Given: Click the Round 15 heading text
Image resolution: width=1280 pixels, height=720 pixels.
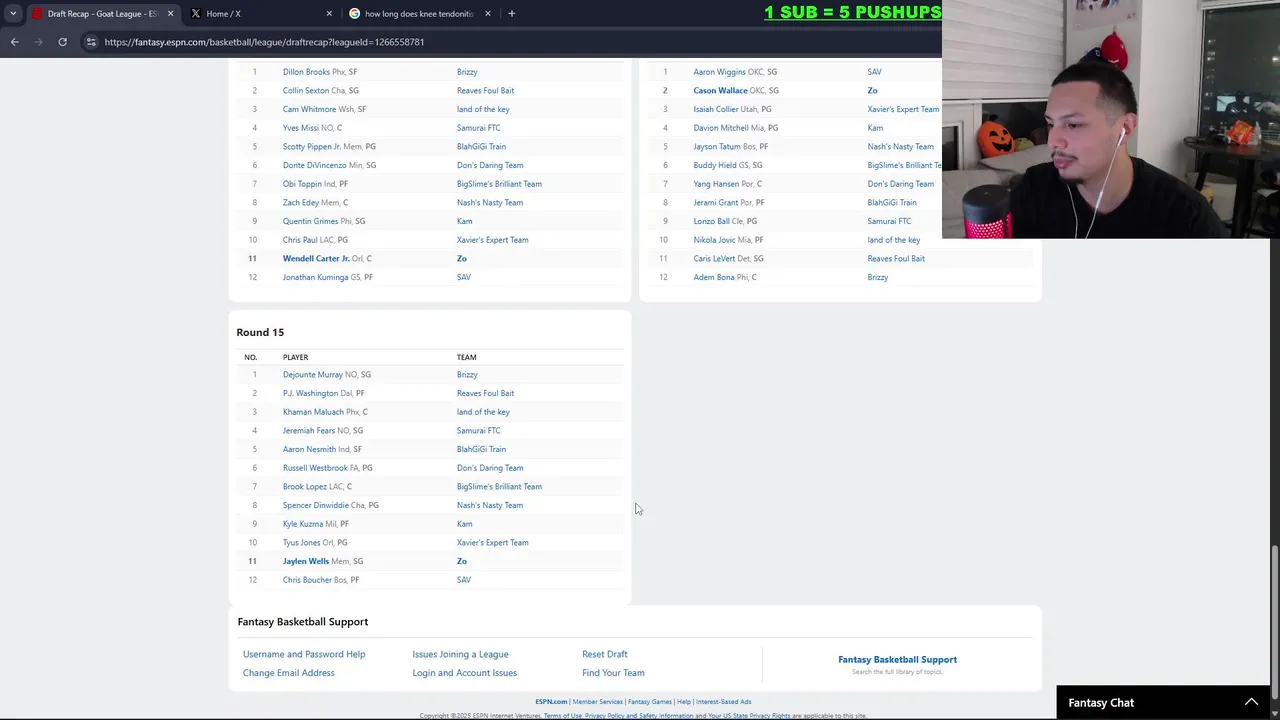Looking at the screenshot, I should tap(260, 332).
